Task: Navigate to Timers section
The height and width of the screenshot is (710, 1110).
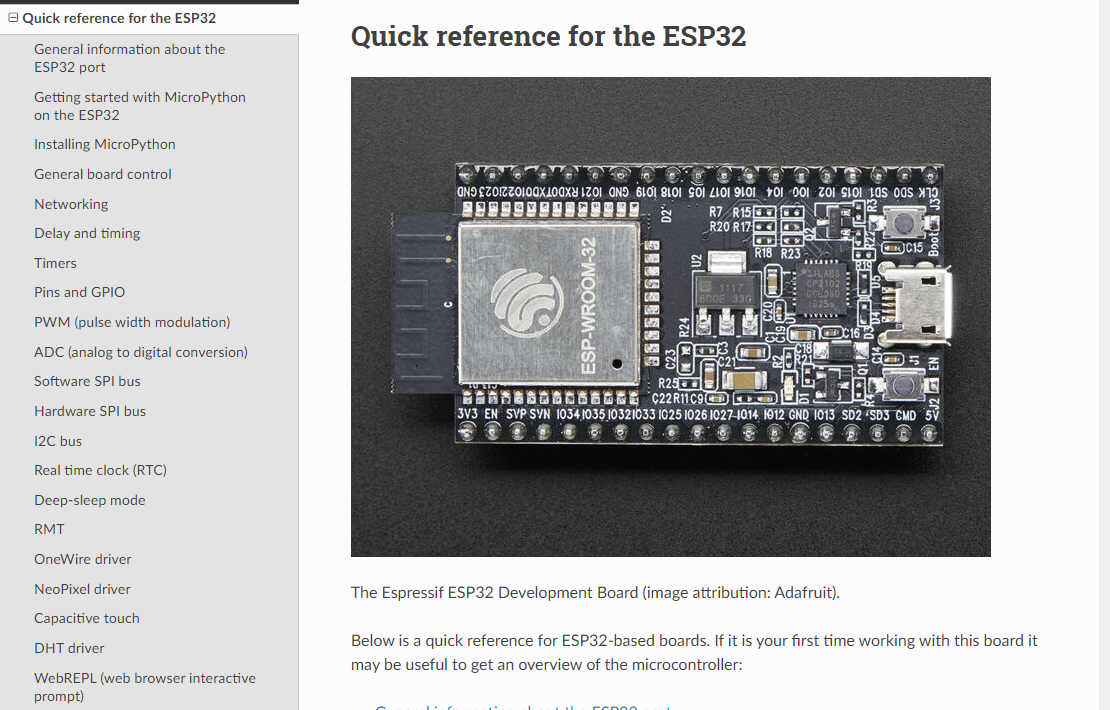Action: click(x=55, y=263)
